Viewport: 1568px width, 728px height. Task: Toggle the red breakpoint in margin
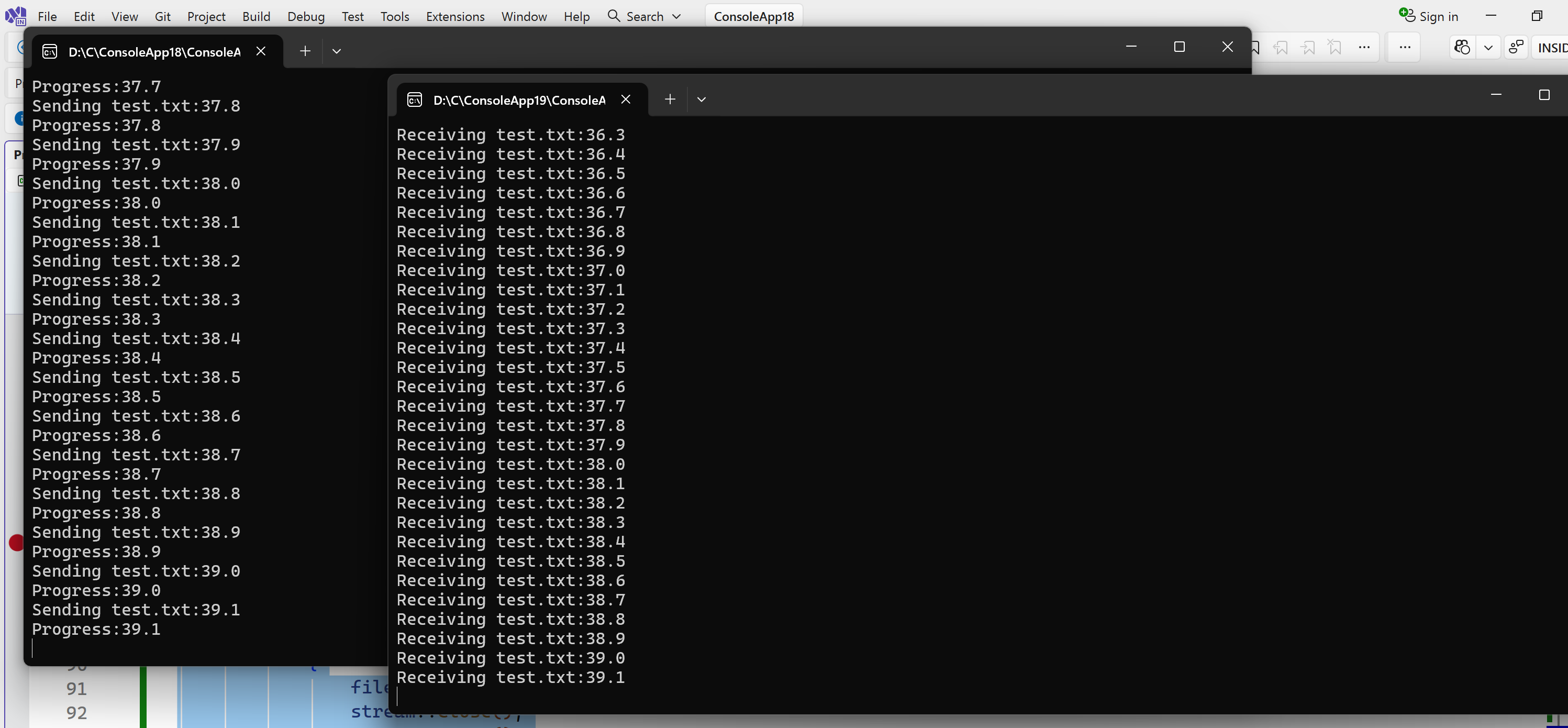[x=16, y=542]
